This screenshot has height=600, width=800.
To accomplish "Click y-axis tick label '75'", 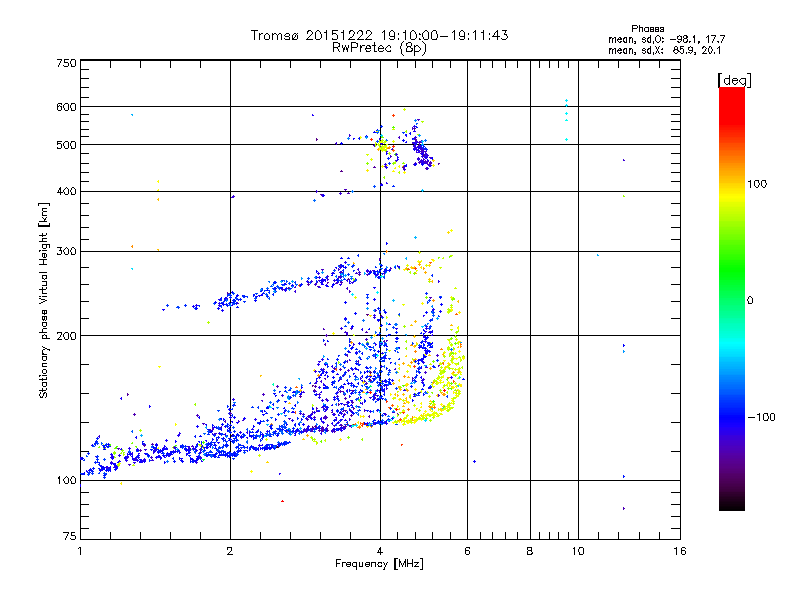I will 70,536.
